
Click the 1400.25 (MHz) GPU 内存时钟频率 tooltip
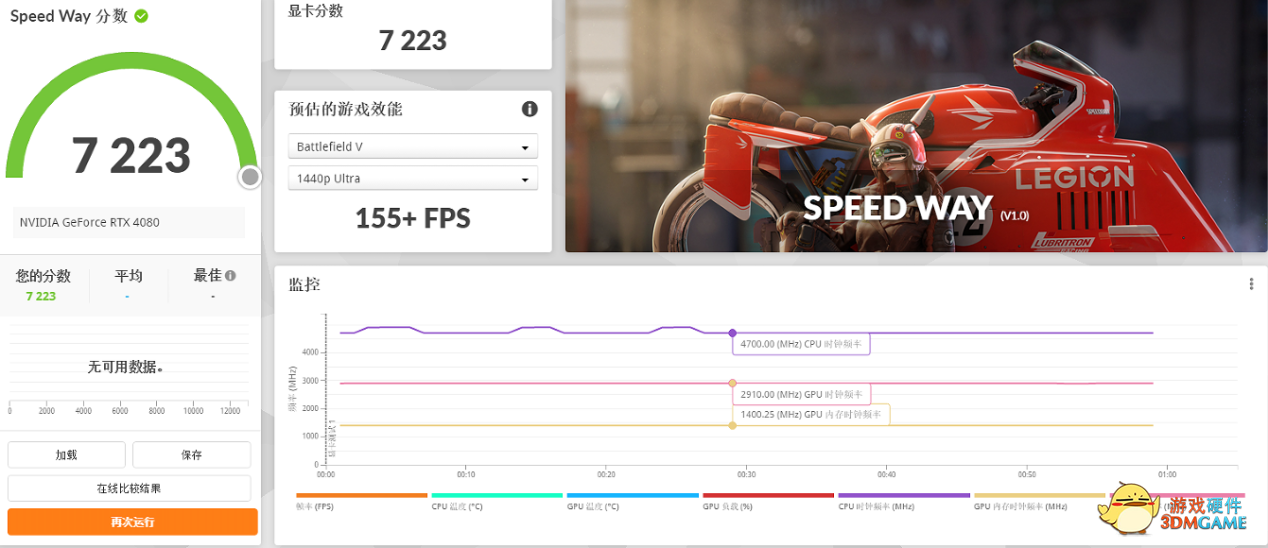coord(811,414)
